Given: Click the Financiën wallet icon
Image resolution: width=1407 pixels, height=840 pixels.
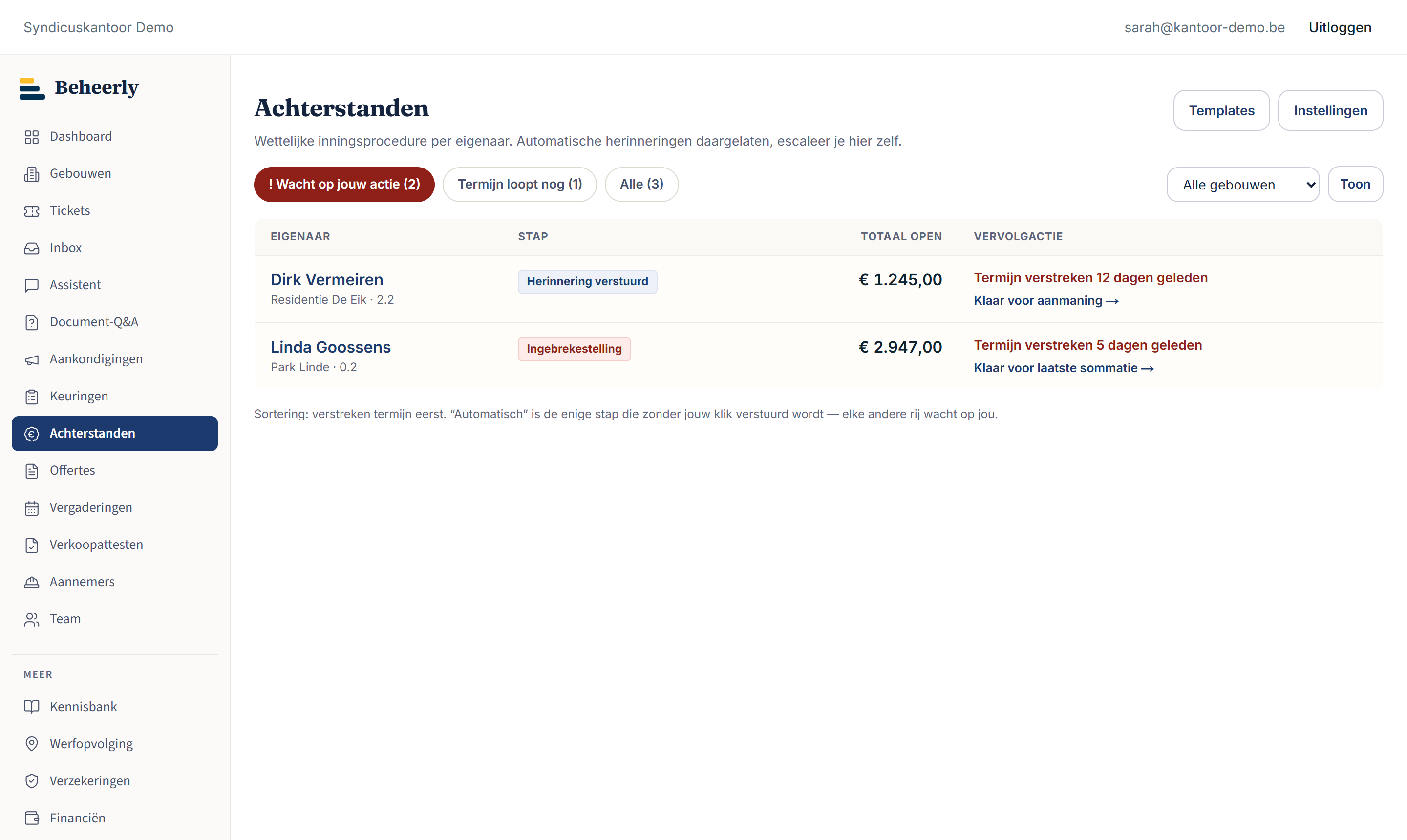Looking at the screenshot, I should tap(32, 819).
